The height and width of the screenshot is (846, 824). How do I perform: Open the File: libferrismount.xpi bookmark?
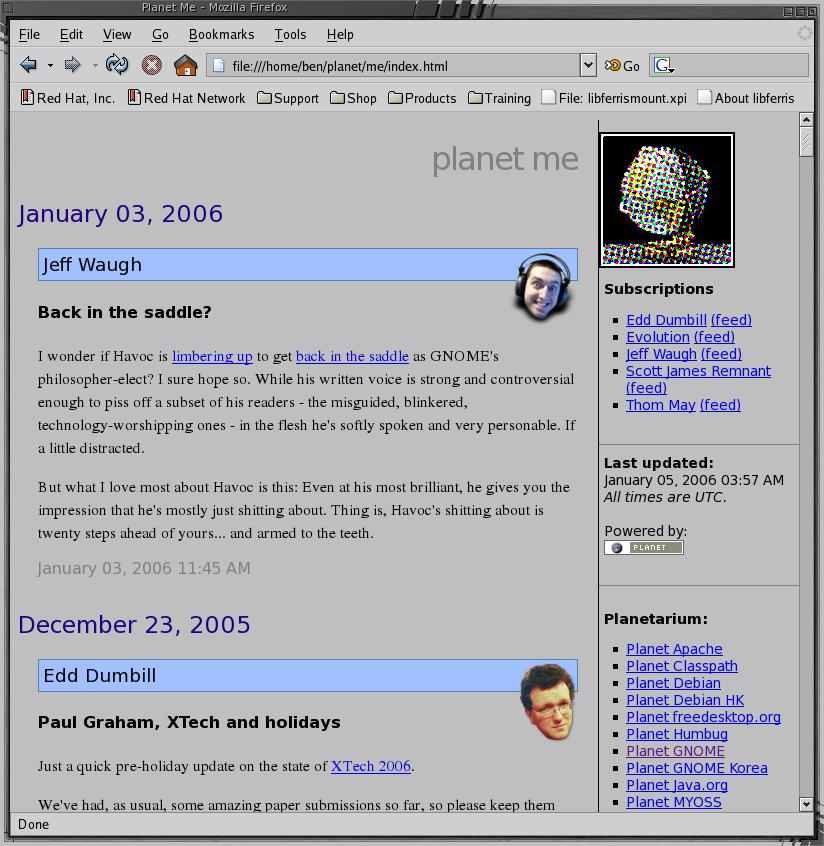[614, 98]
